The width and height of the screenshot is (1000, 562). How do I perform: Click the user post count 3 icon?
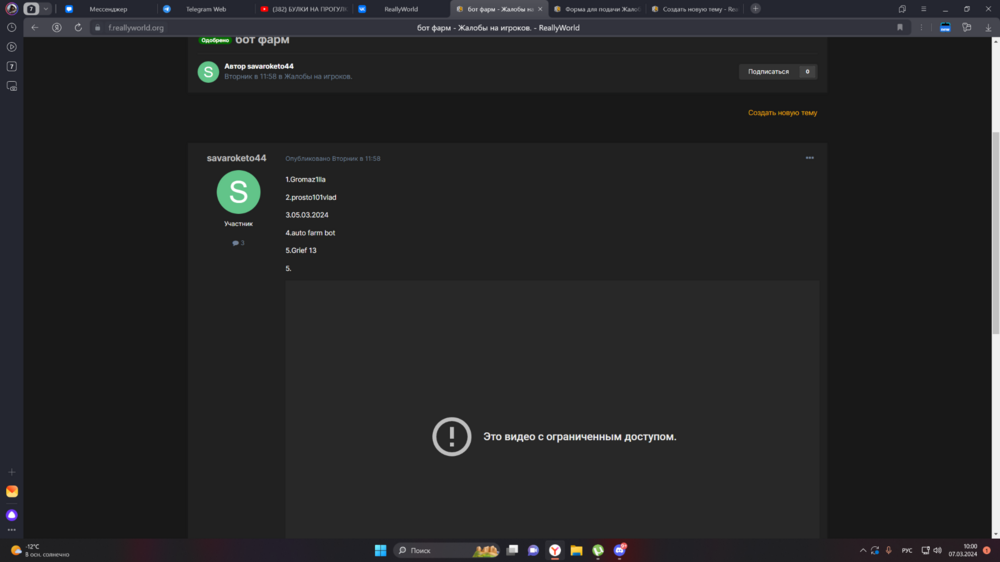(239, 243)
